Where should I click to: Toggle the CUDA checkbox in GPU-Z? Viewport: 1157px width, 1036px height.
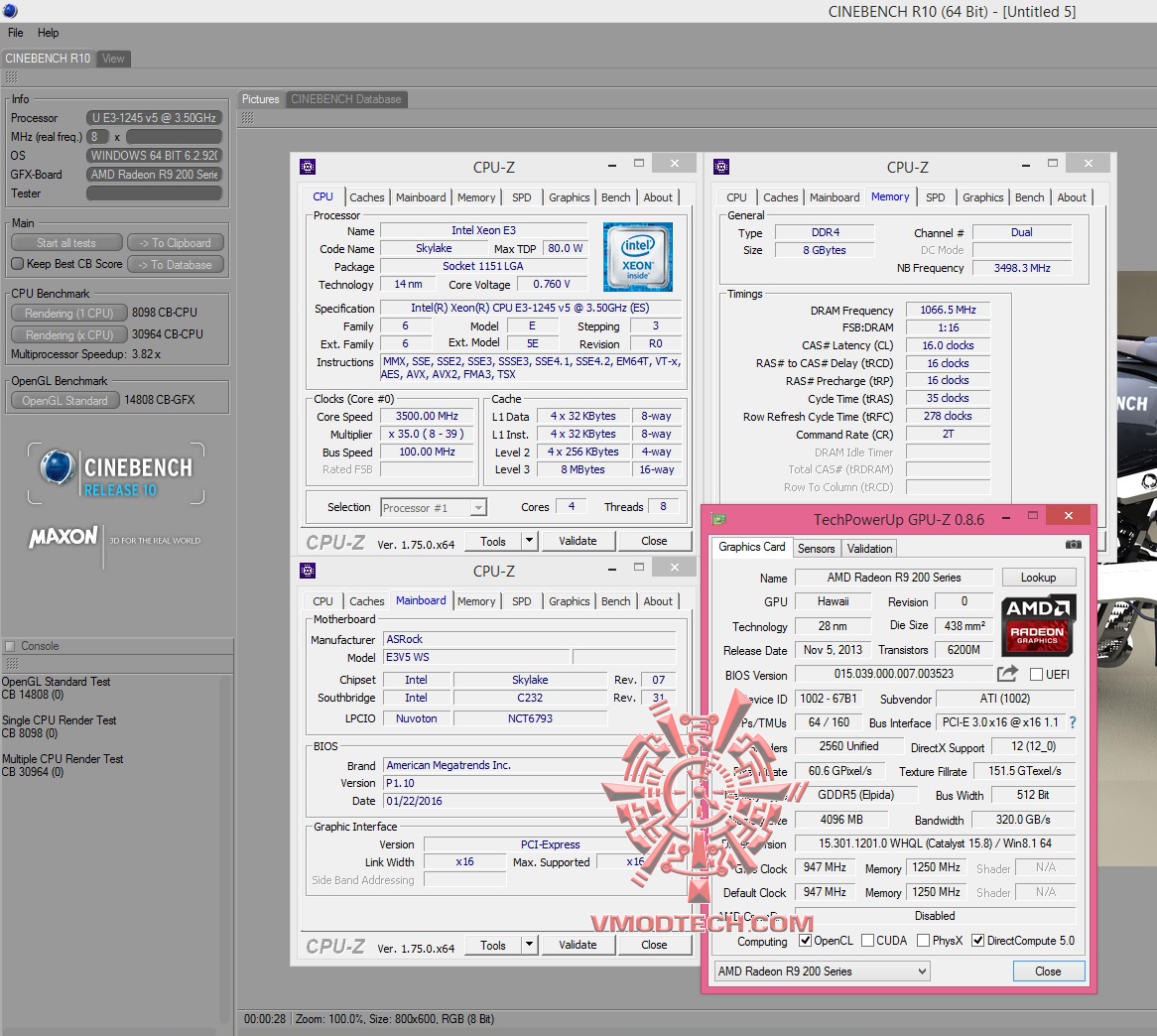pyautogui.click(x=867, y=940)
